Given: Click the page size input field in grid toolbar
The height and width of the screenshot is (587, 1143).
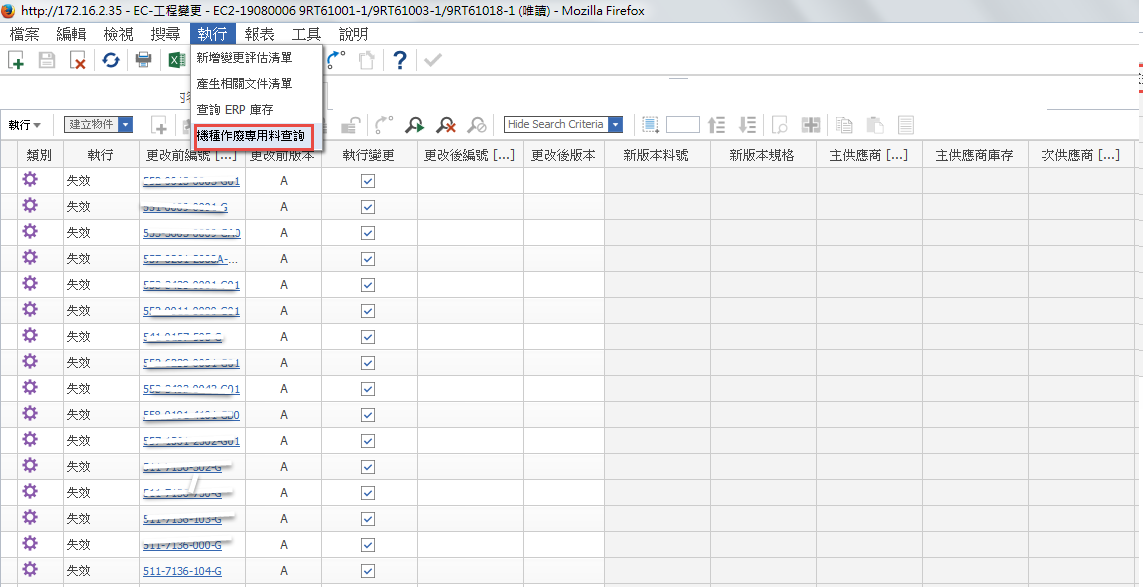Looking at the screenshot, I should pyautogui.click(x=683, y=125).
